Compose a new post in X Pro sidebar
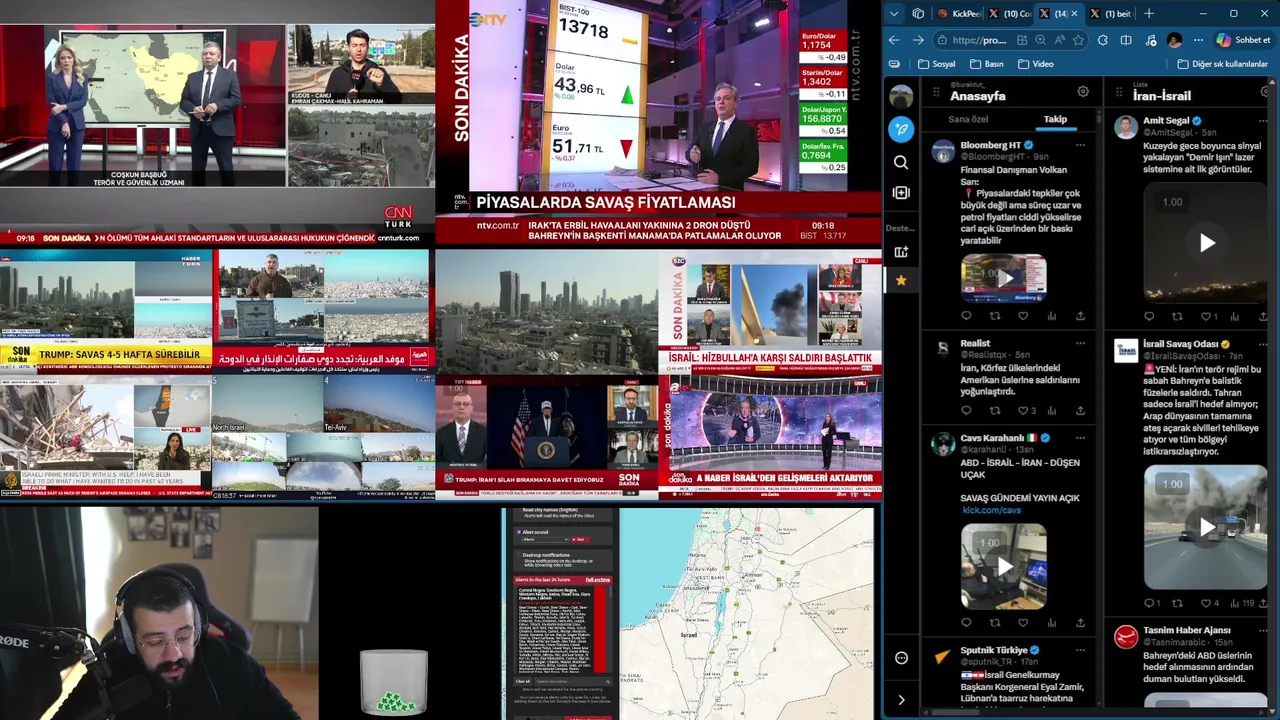This screenshot has height=720, width=1280. point(901,129)
